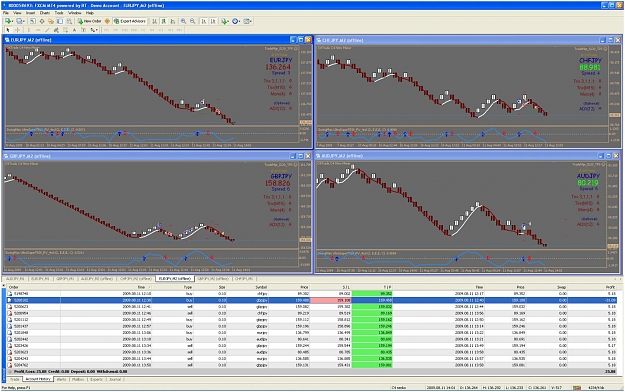Open the Help menu
This screenshot has width=625, height=392.
tap(89, 13)
